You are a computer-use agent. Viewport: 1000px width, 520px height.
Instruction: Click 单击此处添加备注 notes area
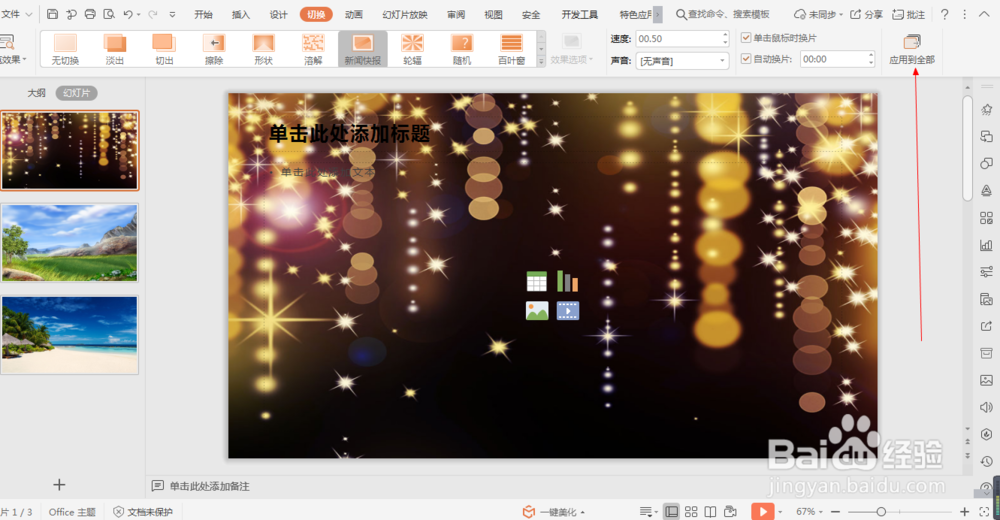[209, 486]
